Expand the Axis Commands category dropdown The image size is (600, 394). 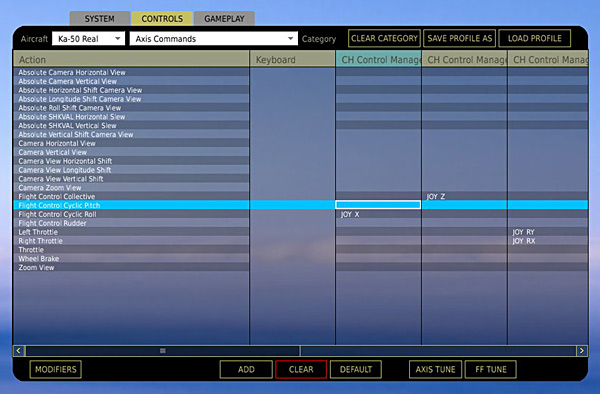pyautogui.click(x=214, y=39)
